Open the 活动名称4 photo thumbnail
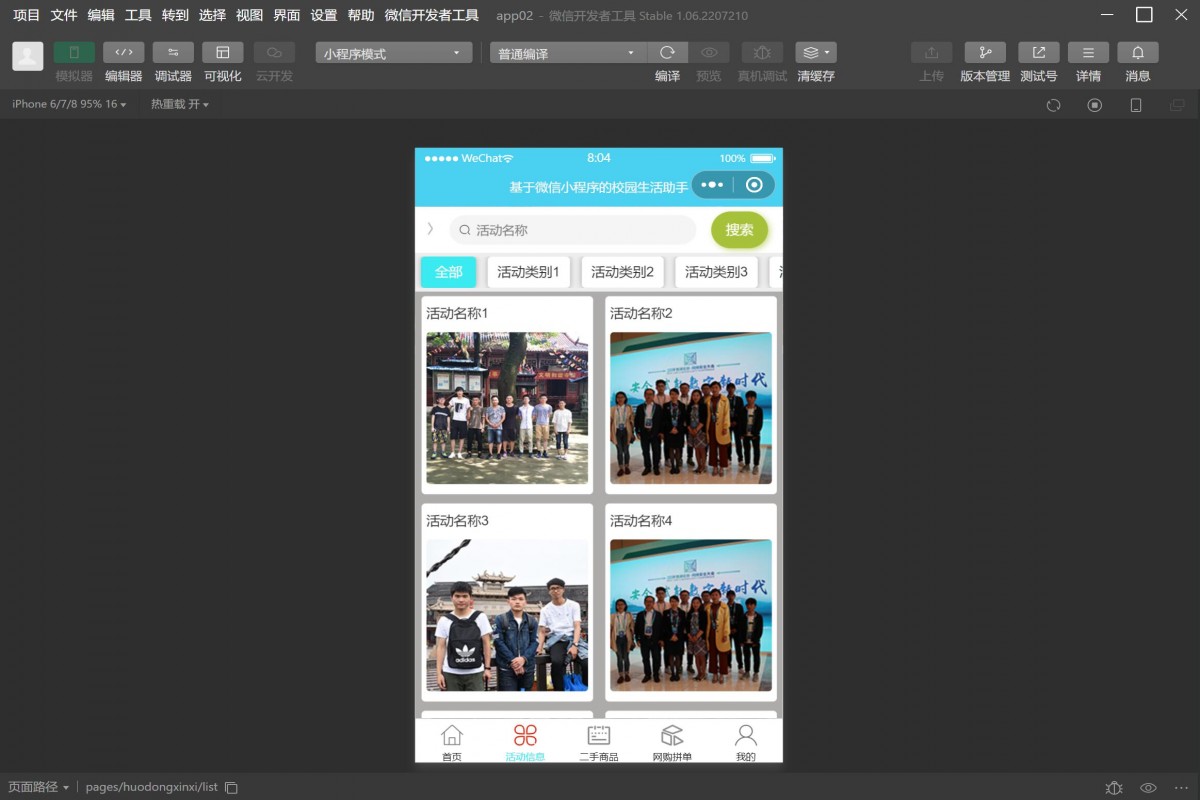Screen dimensions: 1200x800 click(691, 615)
